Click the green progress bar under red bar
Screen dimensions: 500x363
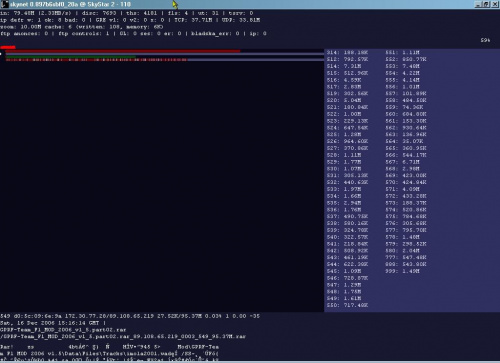pyautogui.click(x=71, y=57)
